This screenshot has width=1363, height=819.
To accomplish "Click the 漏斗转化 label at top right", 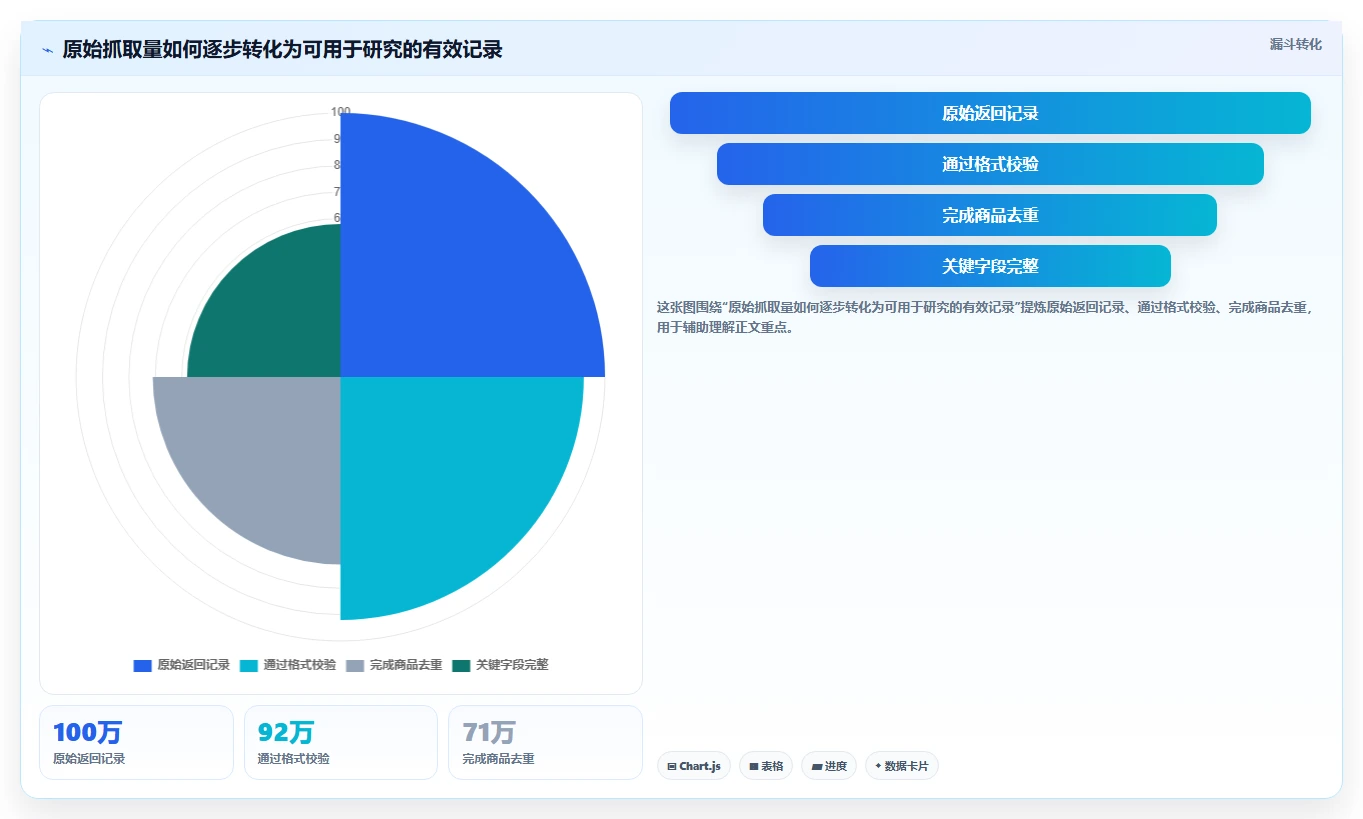I will point(1295,44).
